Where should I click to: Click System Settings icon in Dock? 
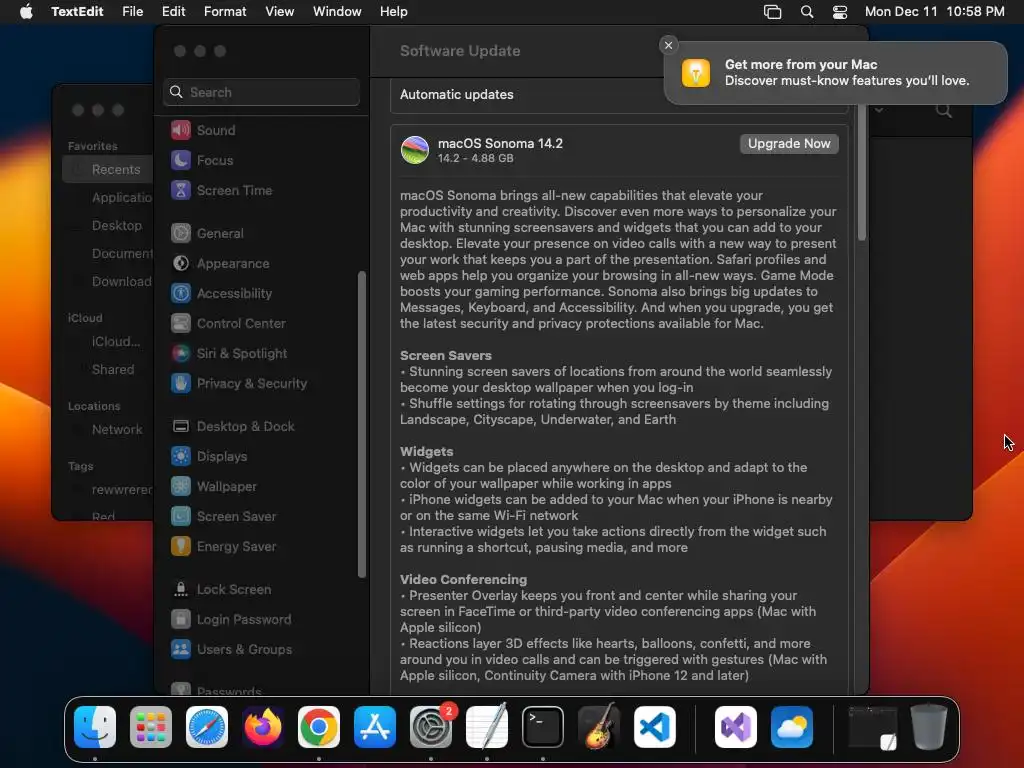point(431,727)
